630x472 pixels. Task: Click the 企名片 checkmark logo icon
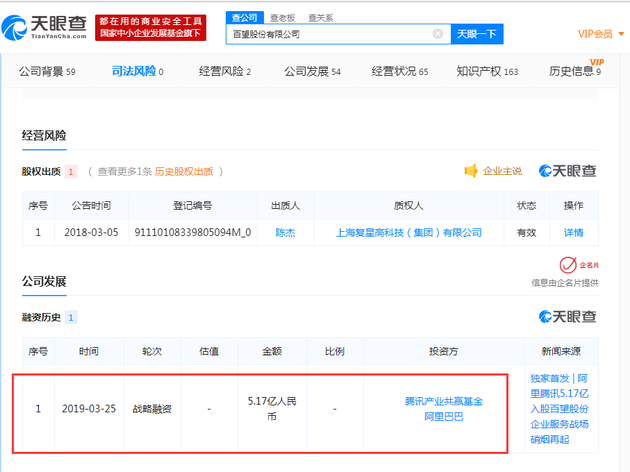[x=568, y=265]
